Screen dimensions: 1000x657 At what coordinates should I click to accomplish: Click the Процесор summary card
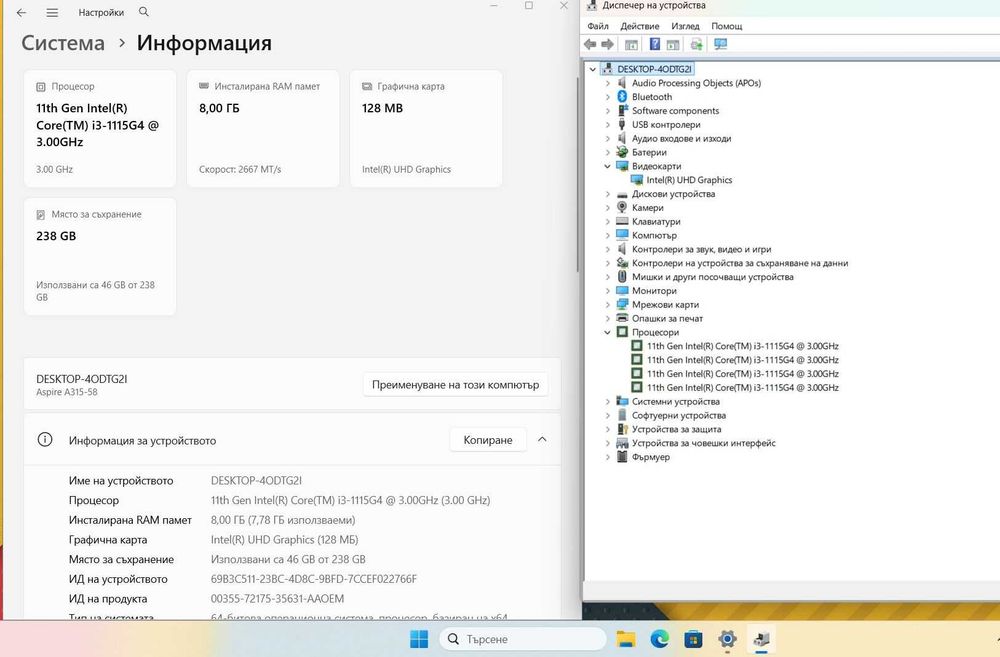pyautogui.click(x=100, y=129)
